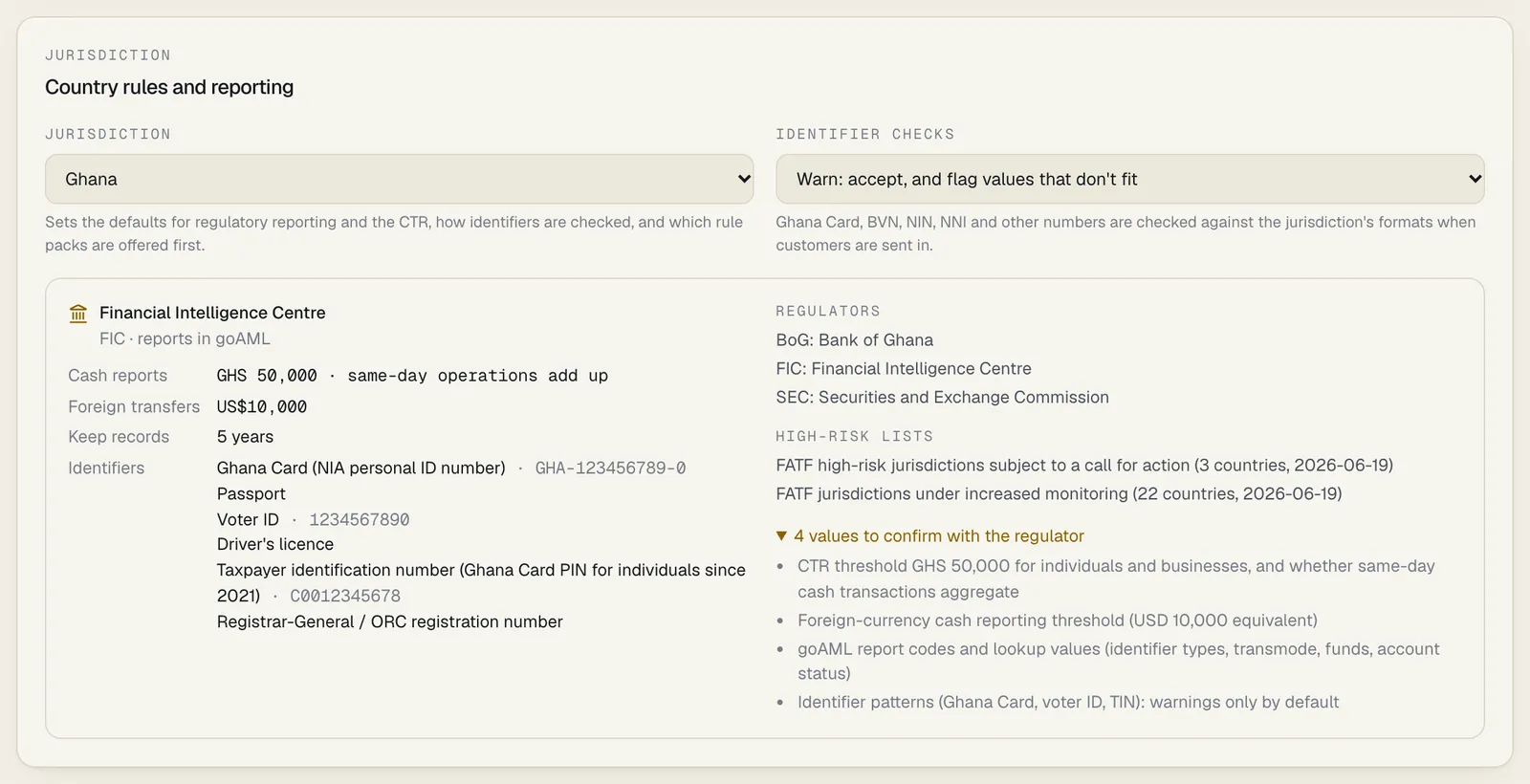Click the 'CTR threshold GHS 50,000' bullet
Image resolution: width=1530 pixels, height=784 pixels.
pos(1116,578)
